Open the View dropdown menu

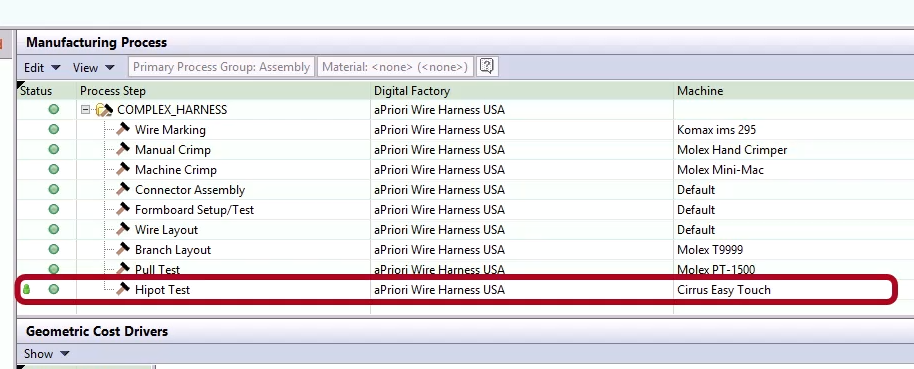(93, 68)
